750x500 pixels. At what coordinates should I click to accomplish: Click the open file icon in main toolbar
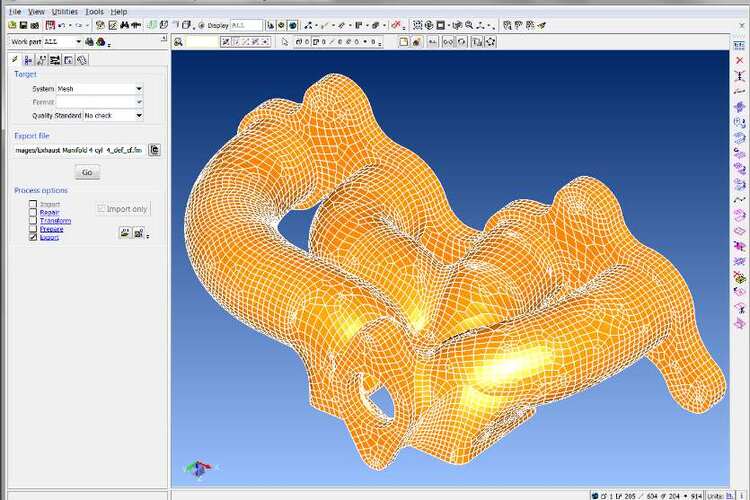click(10, 24)
